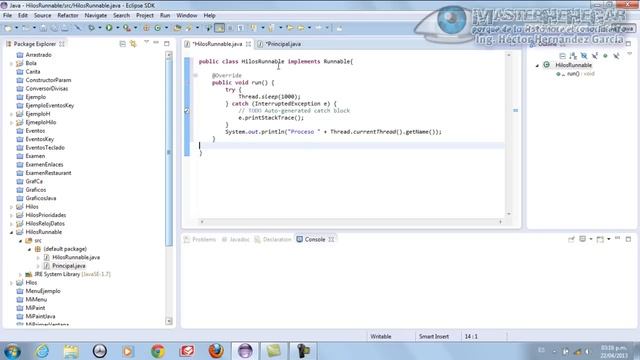Open the Refactor menu
640x360 pixels.
pos(68,16)
